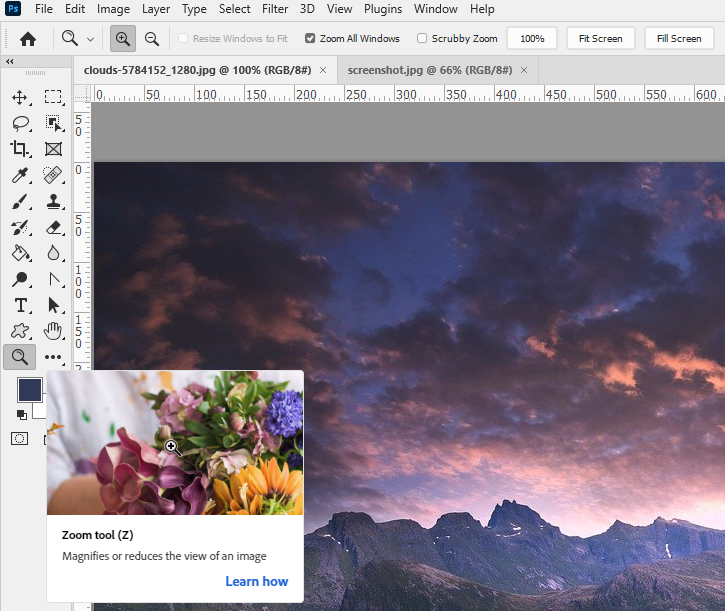The height and width of the screenshot is (611, 725).
Task: Select the Spot Healing Brush tool
Action: [53, 175]
